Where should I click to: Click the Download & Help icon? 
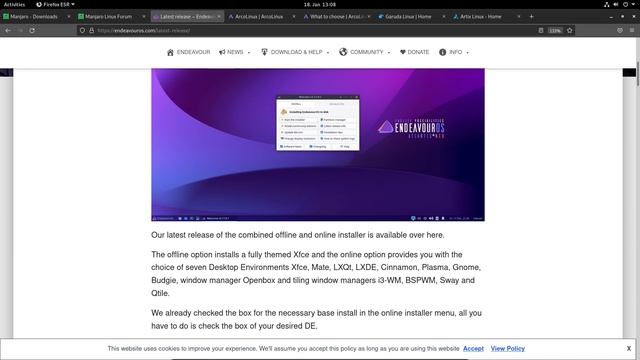pos(264,52)
